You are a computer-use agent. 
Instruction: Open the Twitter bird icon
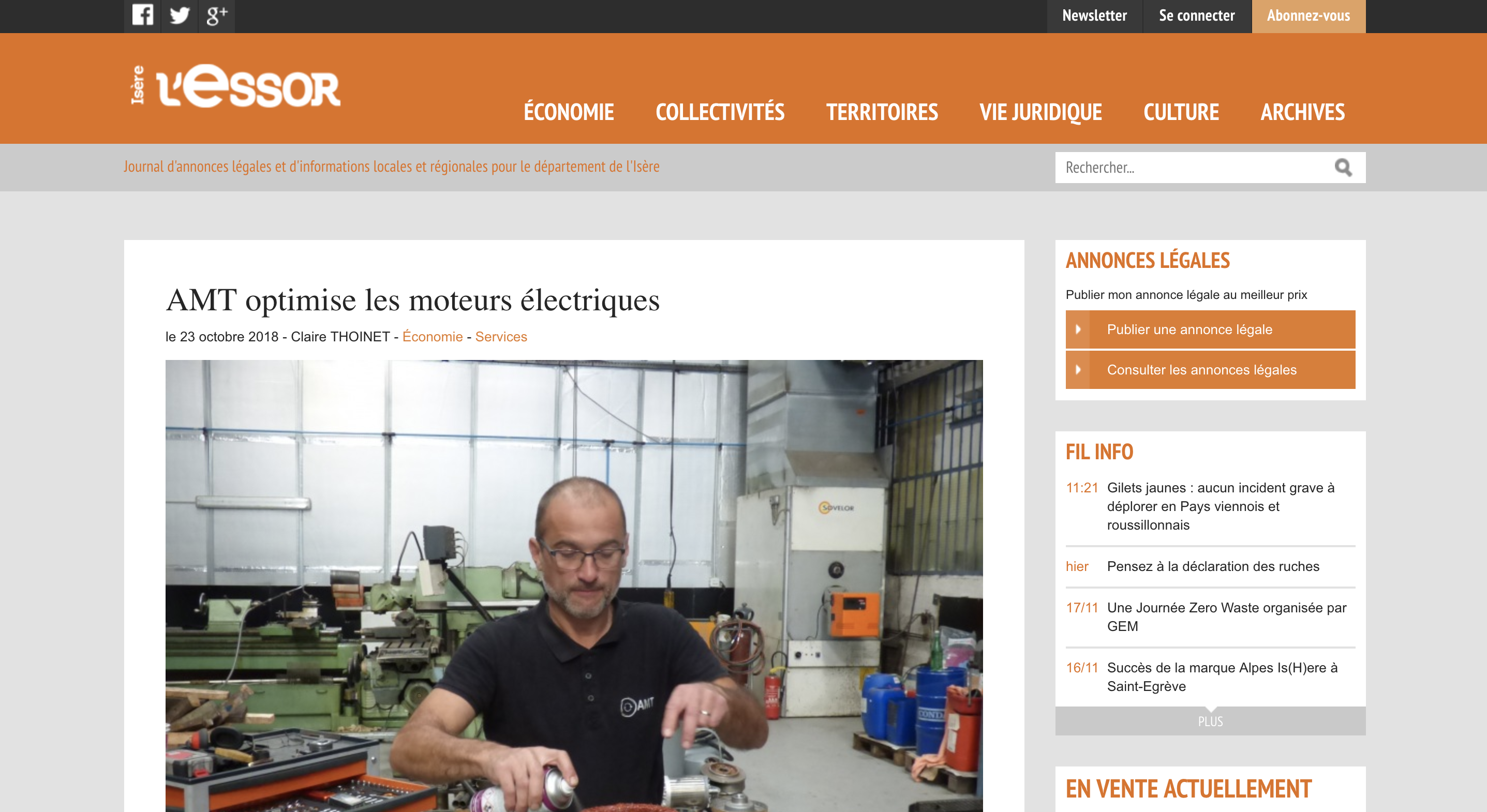coord(180,16)
